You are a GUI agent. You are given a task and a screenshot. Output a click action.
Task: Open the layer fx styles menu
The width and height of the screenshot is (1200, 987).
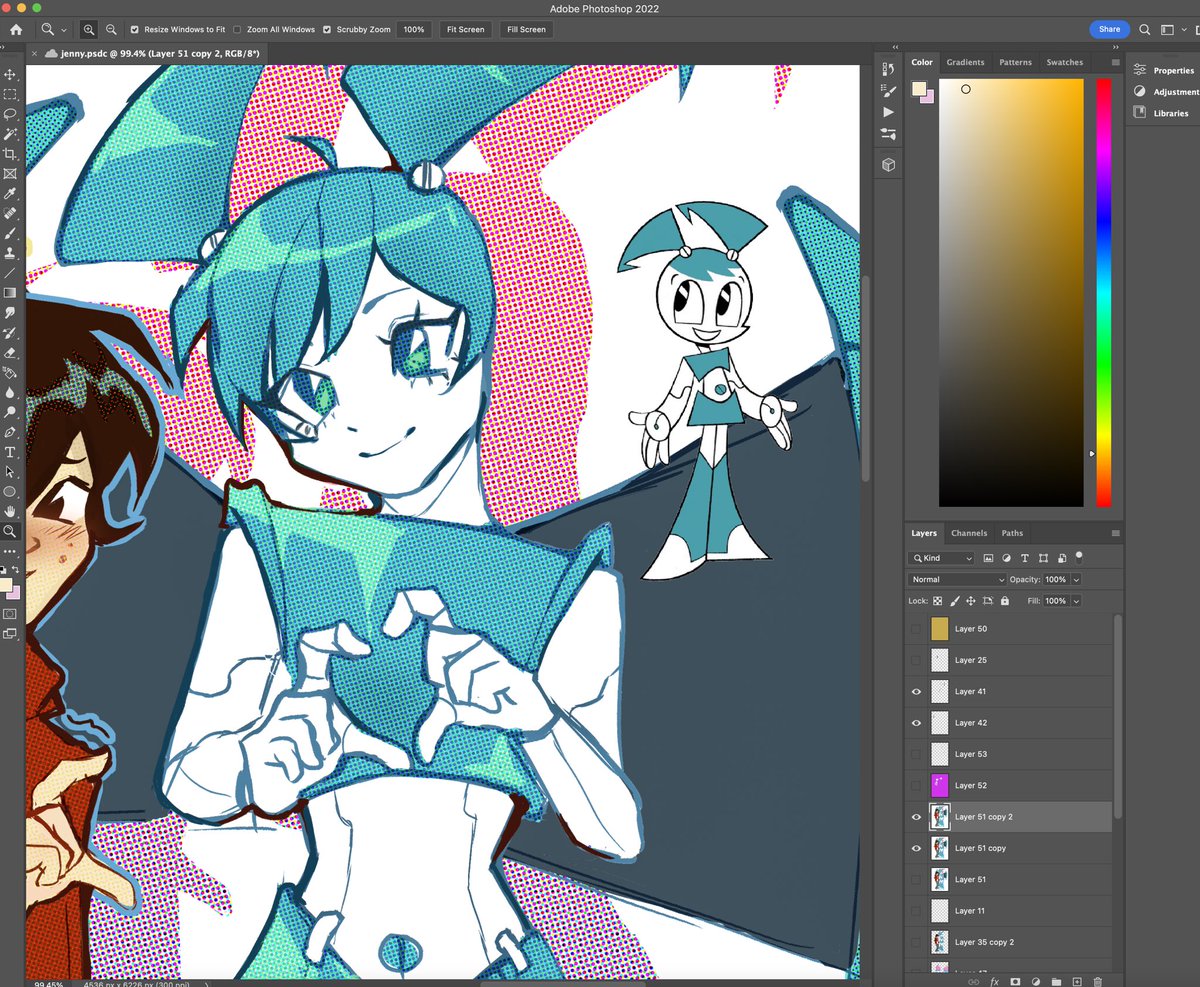tap(994, 982)
